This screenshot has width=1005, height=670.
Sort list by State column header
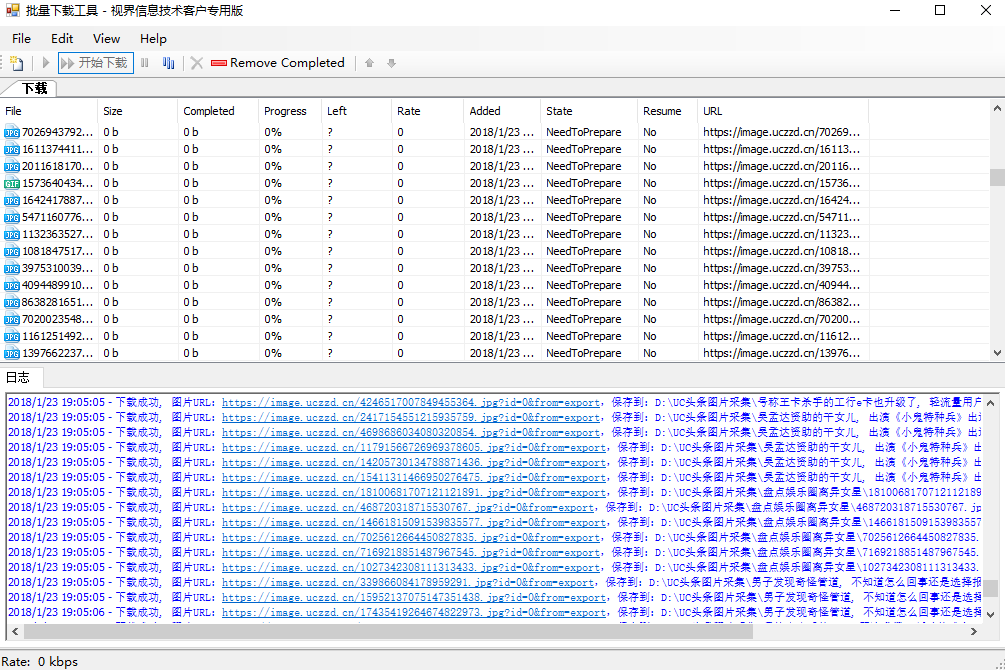[x=559, y=111]
